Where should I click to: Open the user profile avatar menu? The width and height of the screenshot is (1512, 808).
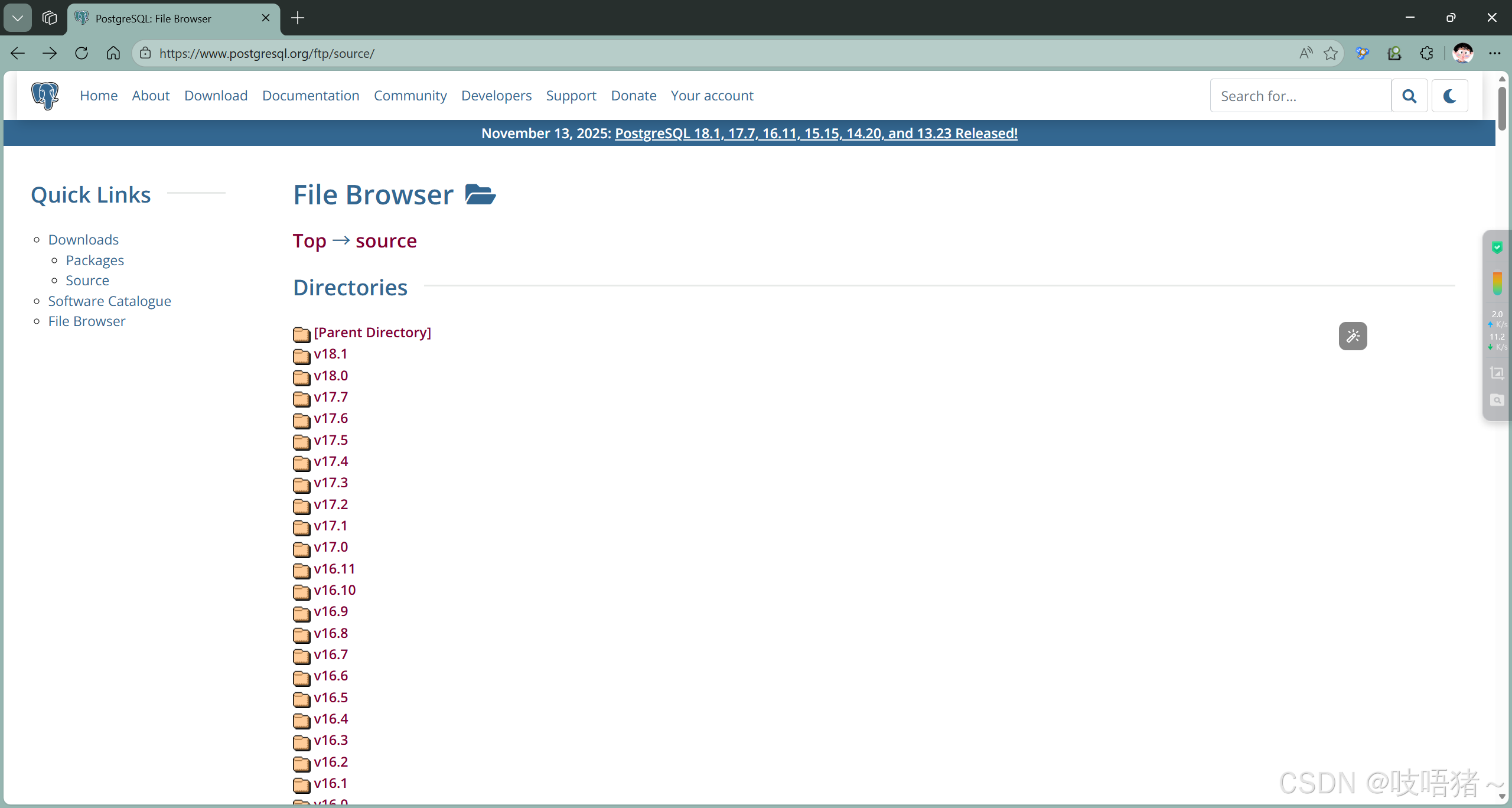click(1462, 53)
